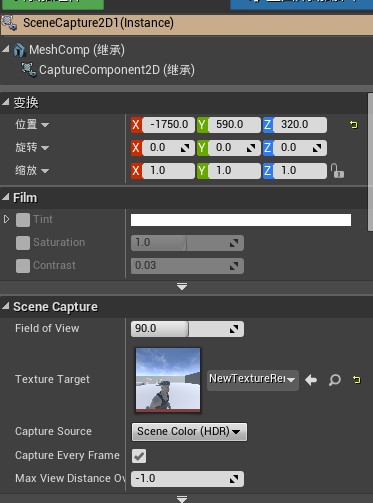Enable the Tint override checkbox

(x=23, y=220)
